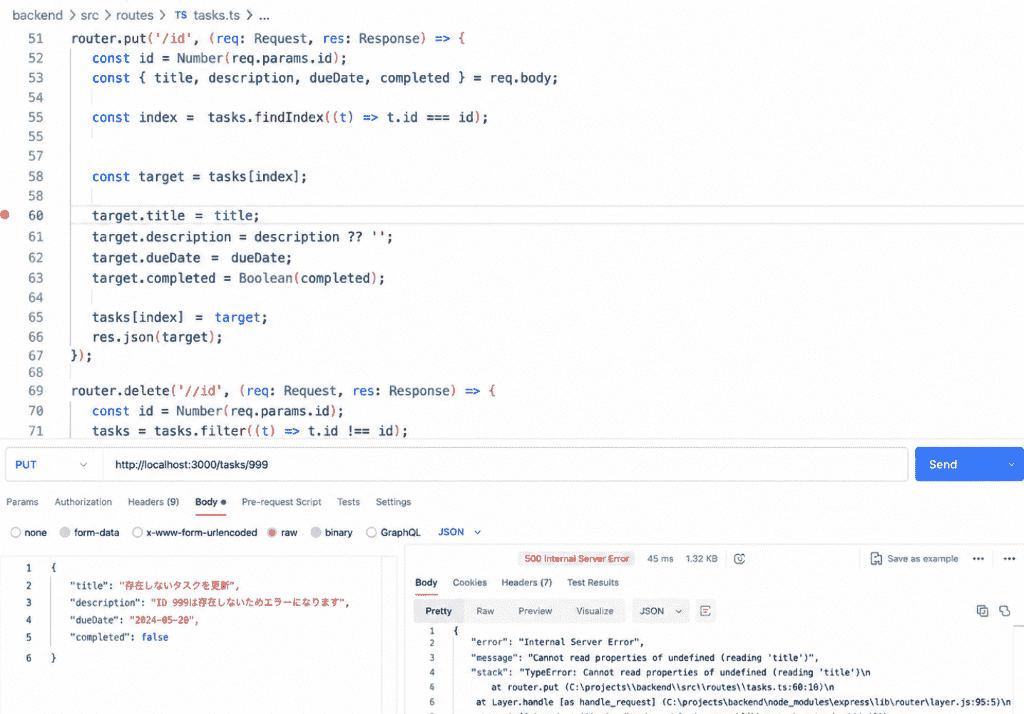This screenshot has height=714, width=1024.
Task: Open the Send button arrow dropdown
Action: point(1011,464)
